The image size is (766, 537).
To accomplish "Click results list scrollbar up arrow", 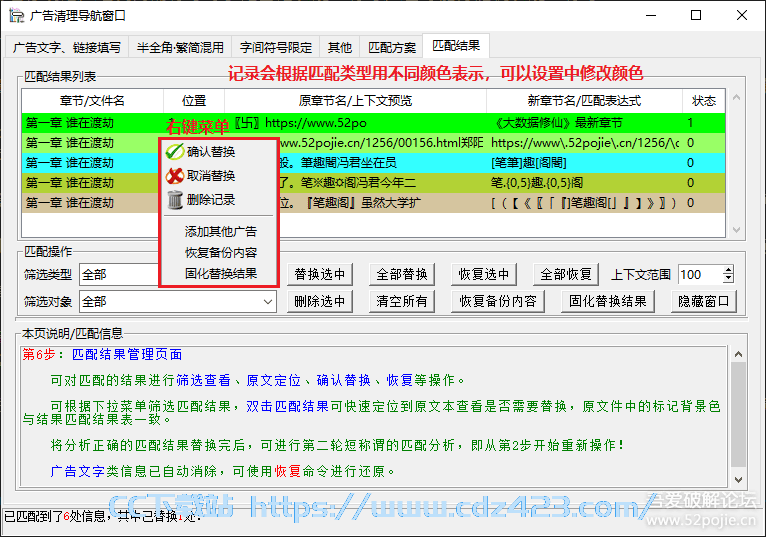I will point(736,98).
